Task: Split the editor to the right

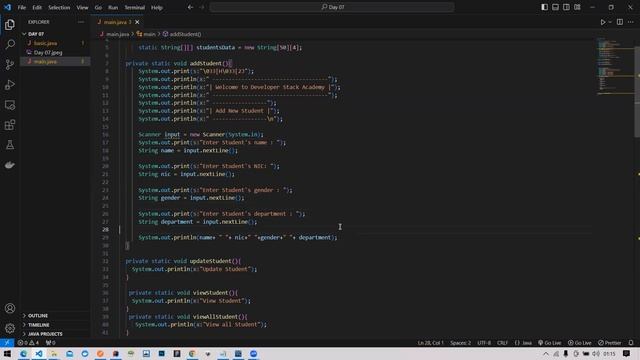Action: coord(620,22)
